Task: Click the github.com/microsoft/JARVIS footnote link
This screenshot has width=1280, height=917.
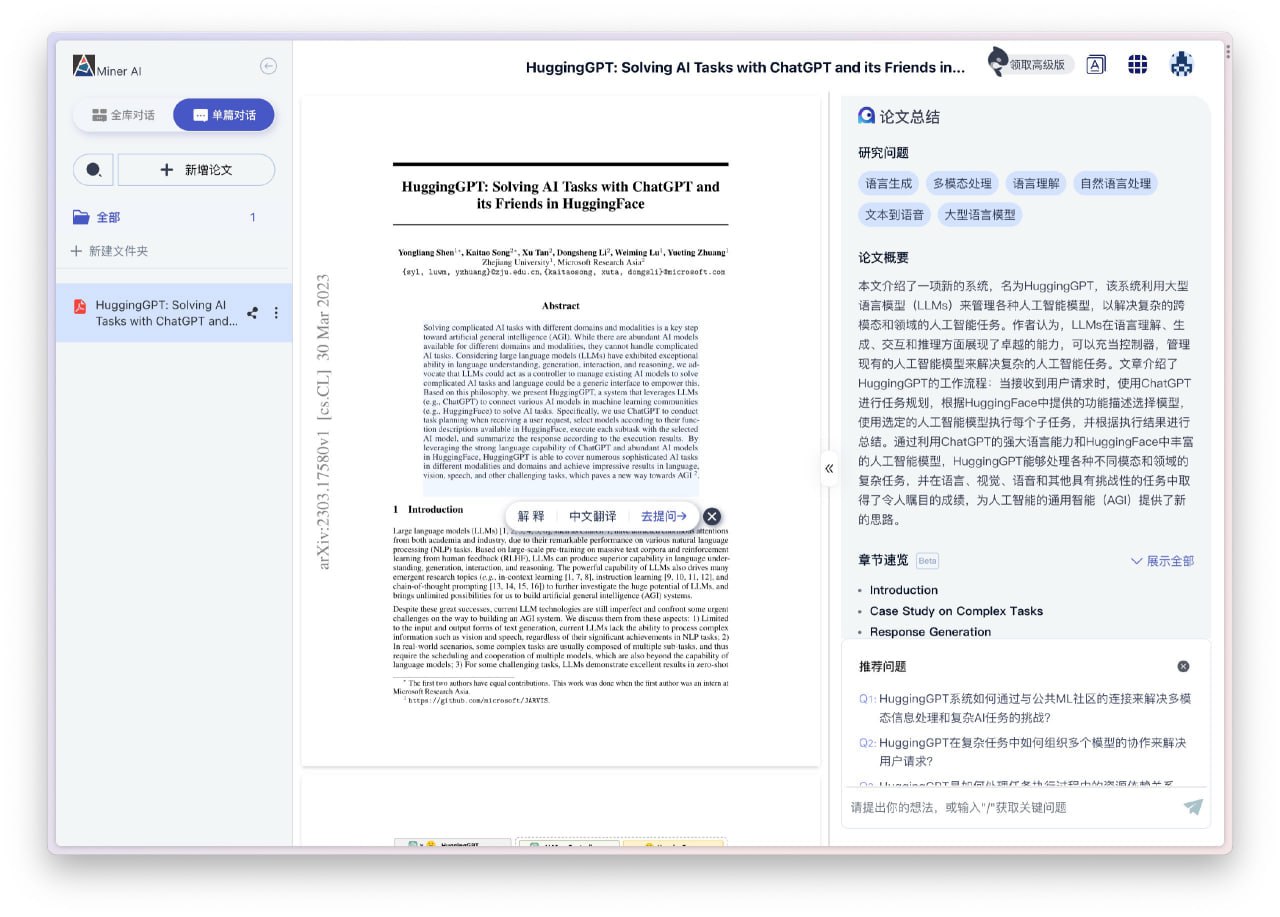Action: pos(478,701)
